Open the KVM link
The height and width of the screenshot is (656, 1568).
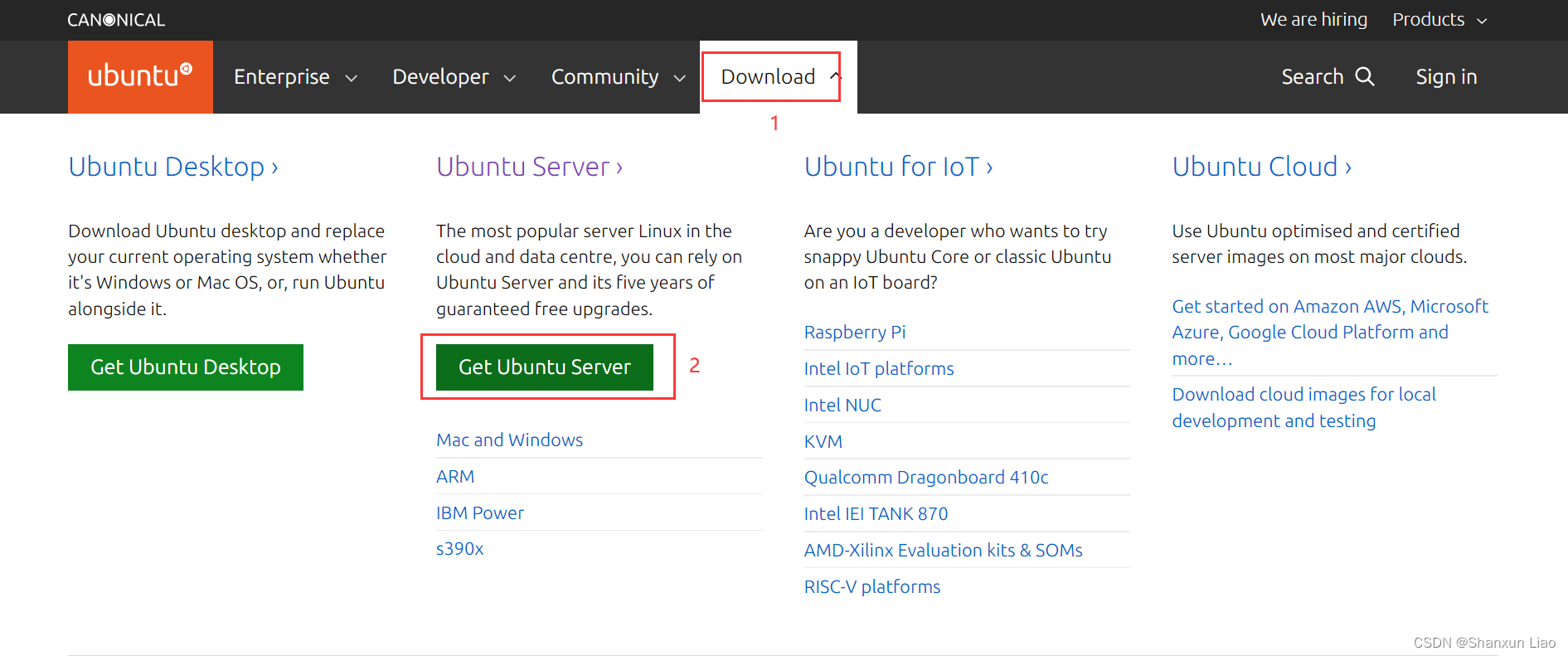click(823, 442)
